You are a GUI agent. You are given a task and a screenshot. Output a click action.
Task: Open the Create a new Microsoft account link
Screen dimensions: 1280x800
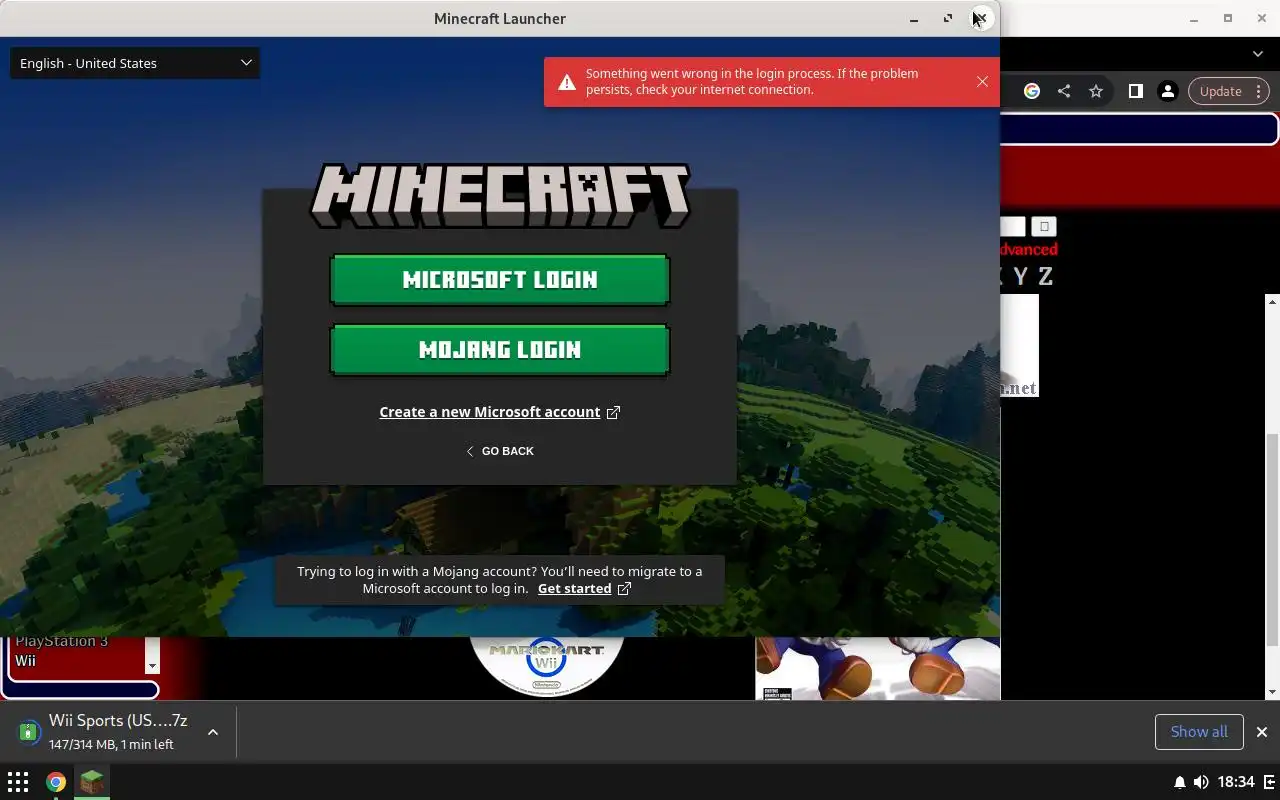(490, 412)
